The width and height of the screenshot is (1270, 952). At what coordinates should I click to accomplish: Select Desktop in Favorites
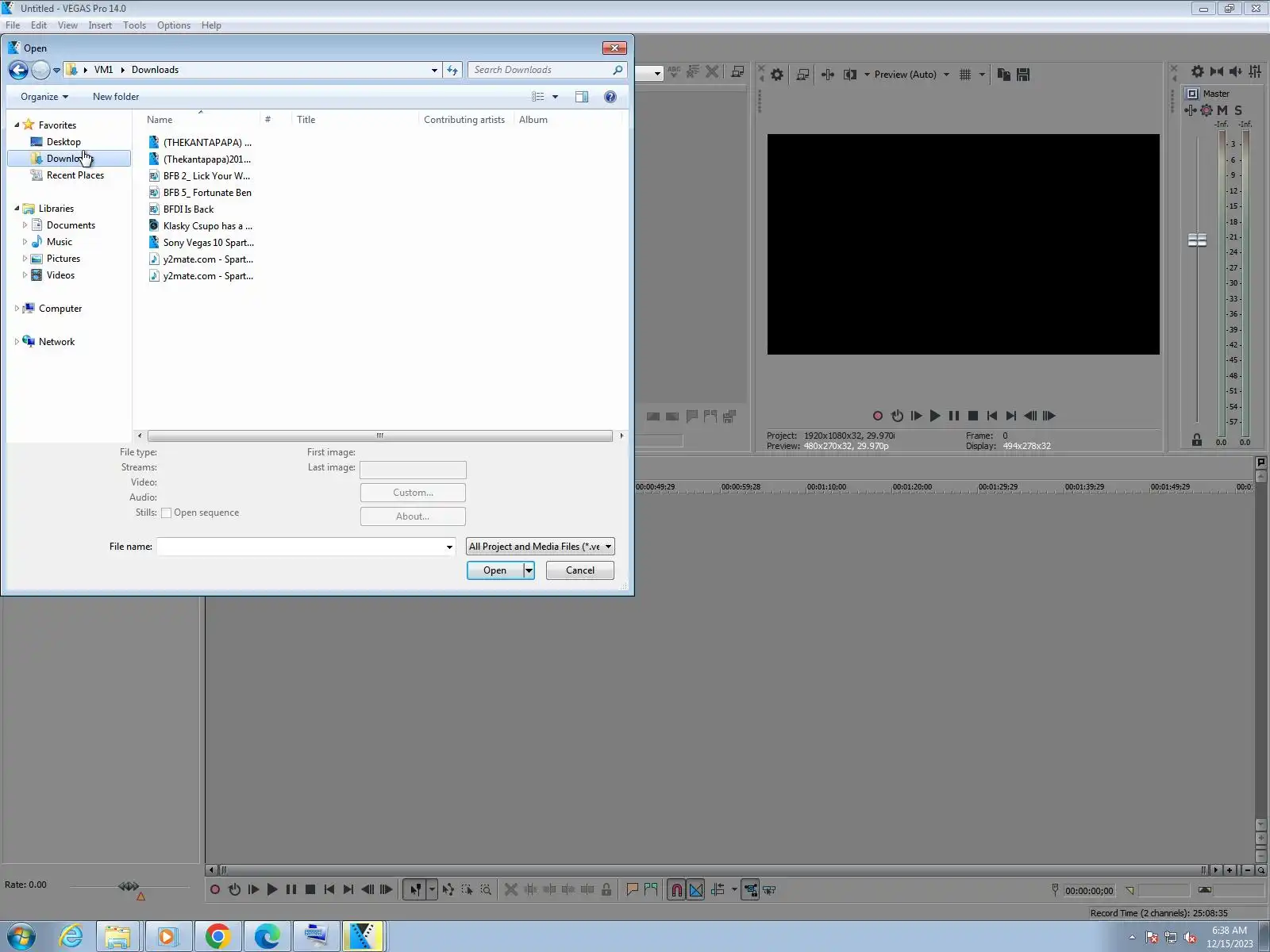click(63, 142)
